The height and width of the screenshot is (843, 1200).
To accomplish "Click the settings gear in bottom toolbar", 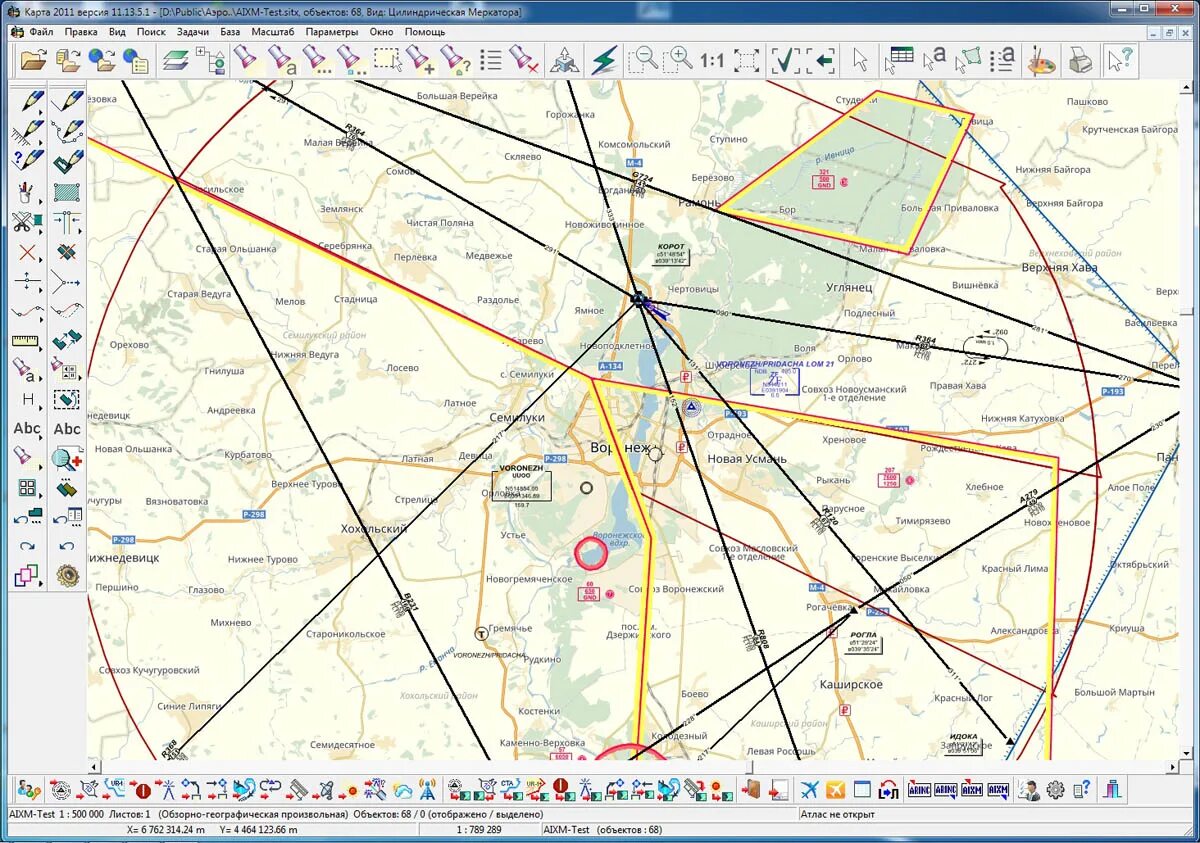I will coord(1055,790).
